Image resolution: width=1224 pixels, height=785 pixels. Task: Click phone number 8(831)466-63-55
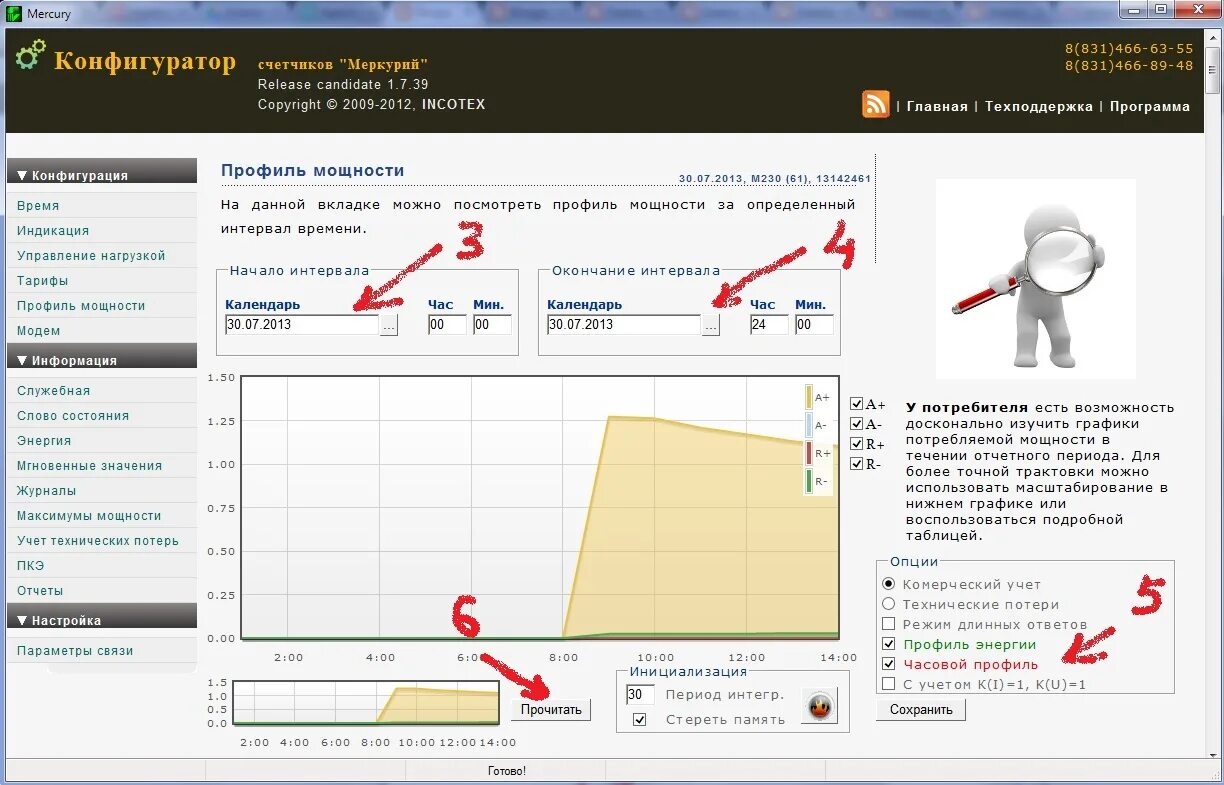click(1129, 48)
